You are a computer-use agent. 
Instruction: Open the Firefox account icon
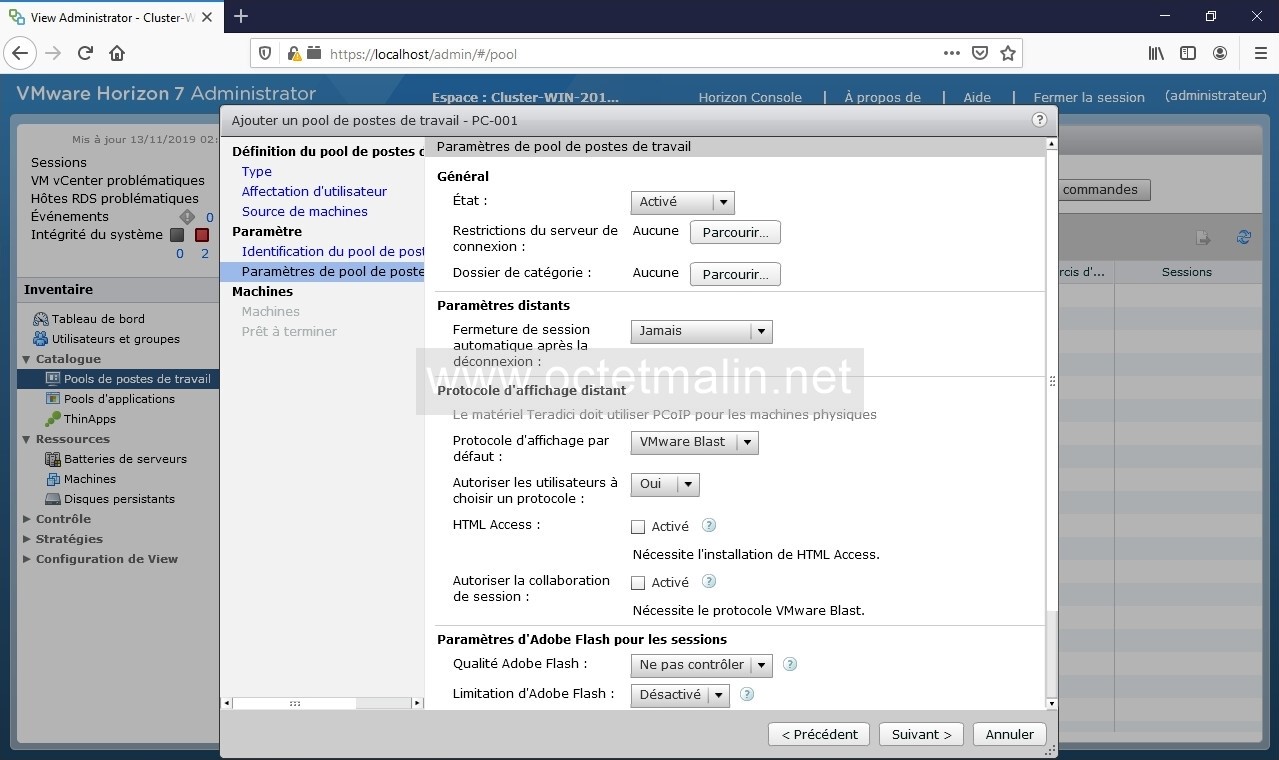pos(1220,53)
